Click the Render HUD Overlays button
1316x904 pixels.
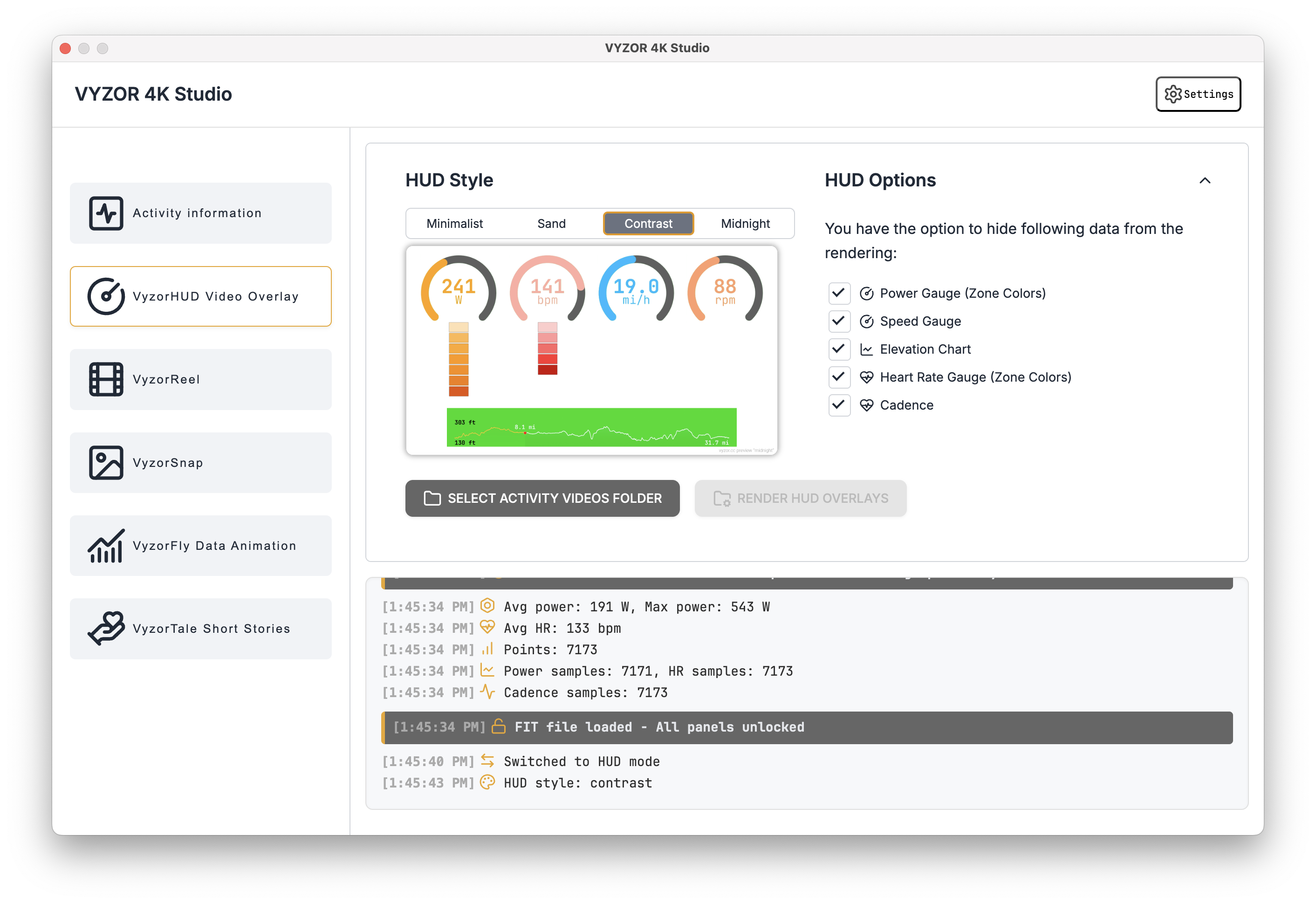tap(801, 499)
